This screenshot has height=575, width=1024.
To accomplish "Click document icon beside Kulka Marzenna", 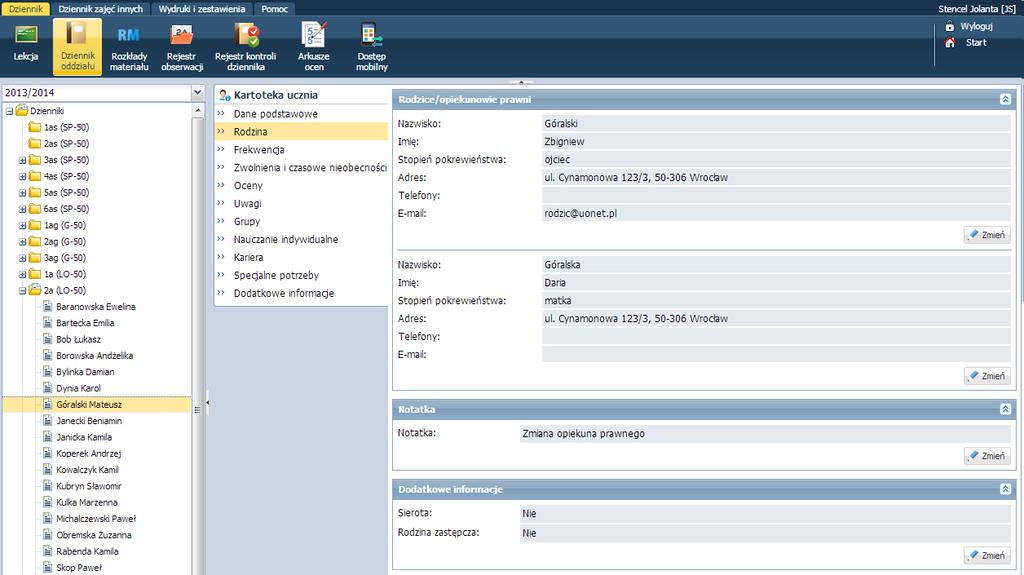I will click(x=48, y=502).
